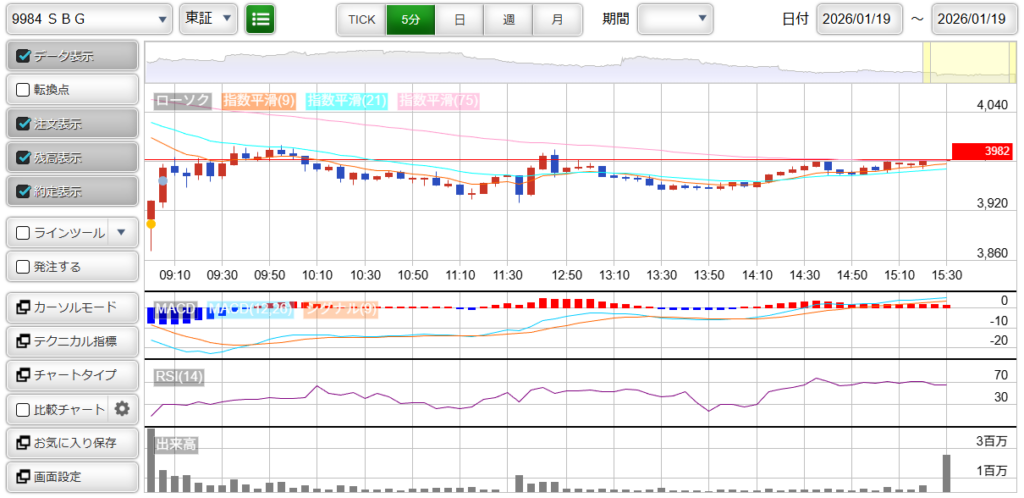Save chart with お気に入り保存
The height and width of the screenshot is (498, 1024).
tap(70, 442)
